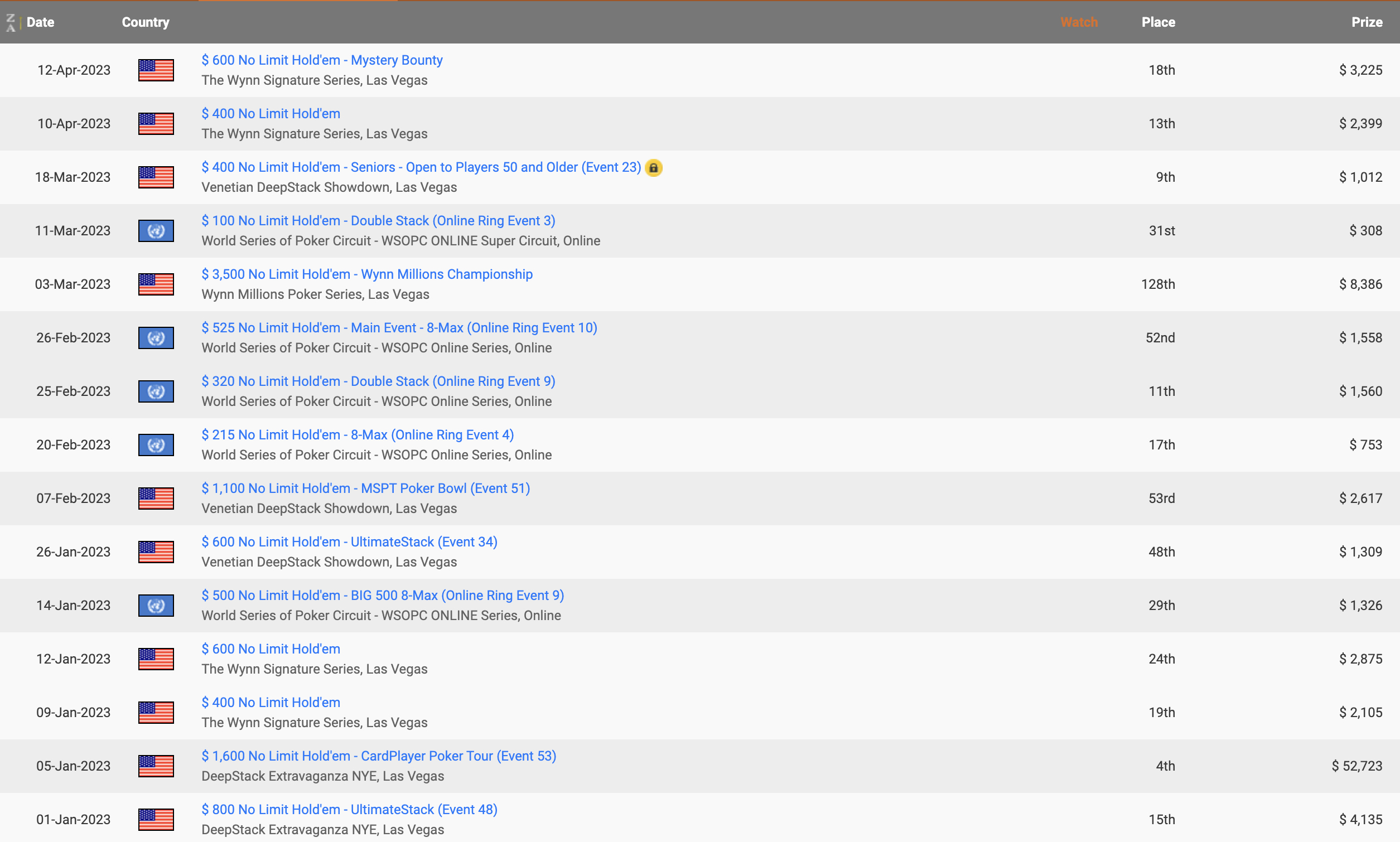
Task: Sort results using the Z-A icon
Action: (x=11, y=23)
